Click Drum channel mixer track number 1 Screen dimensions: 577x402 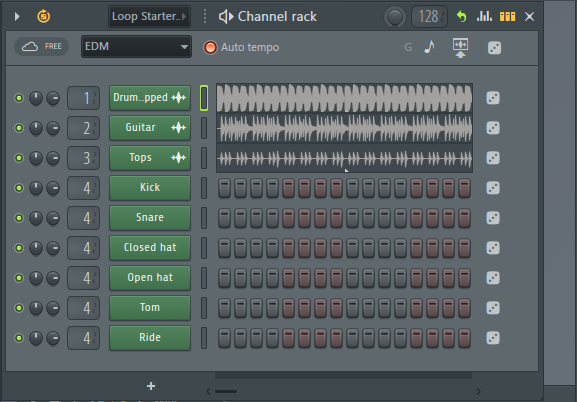[x=84, y=98]
